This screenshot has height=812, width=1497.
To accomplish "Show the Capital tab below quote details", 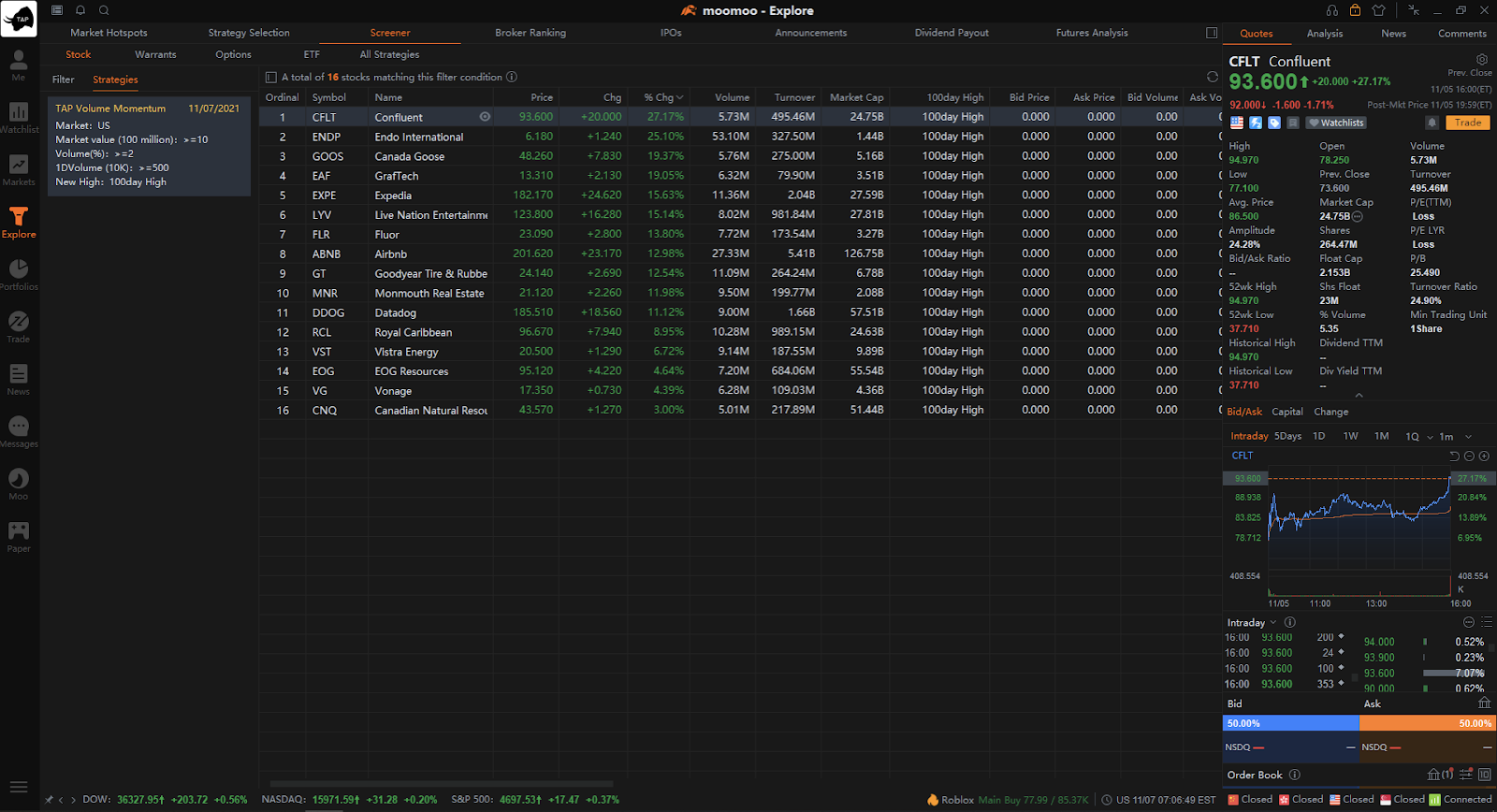I will point(1287,412).
